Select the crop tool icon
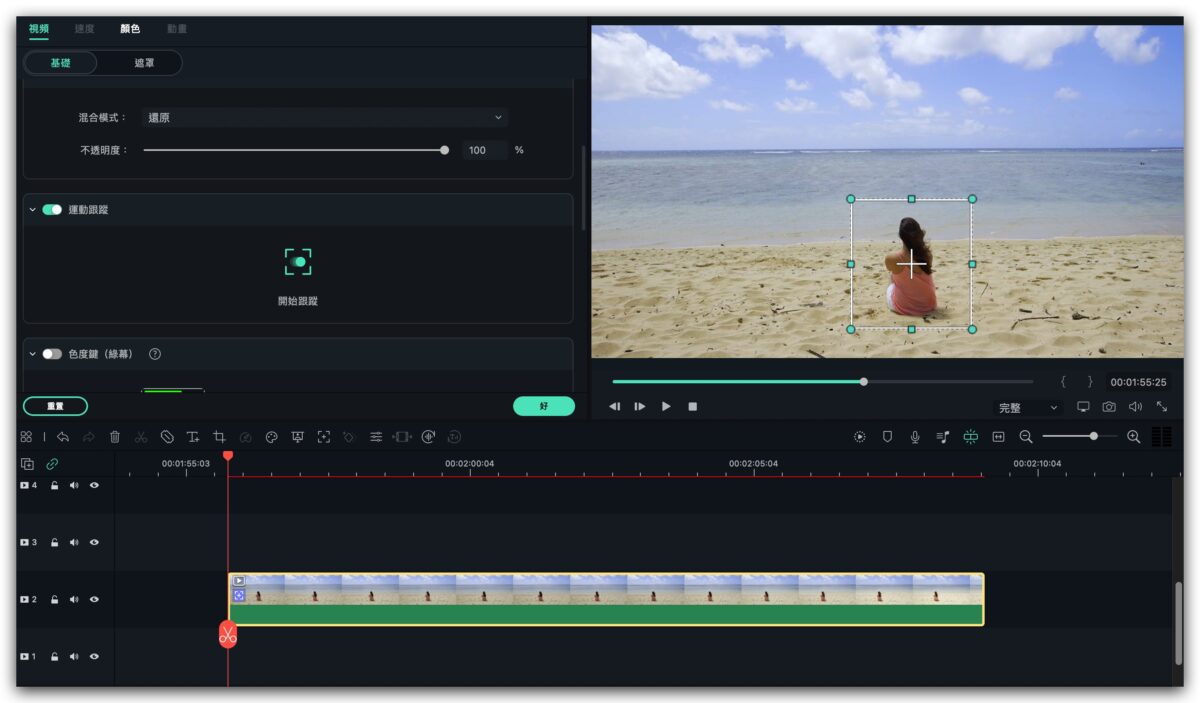The height and width of the screenshot is (703, 1200). (219, 437)
